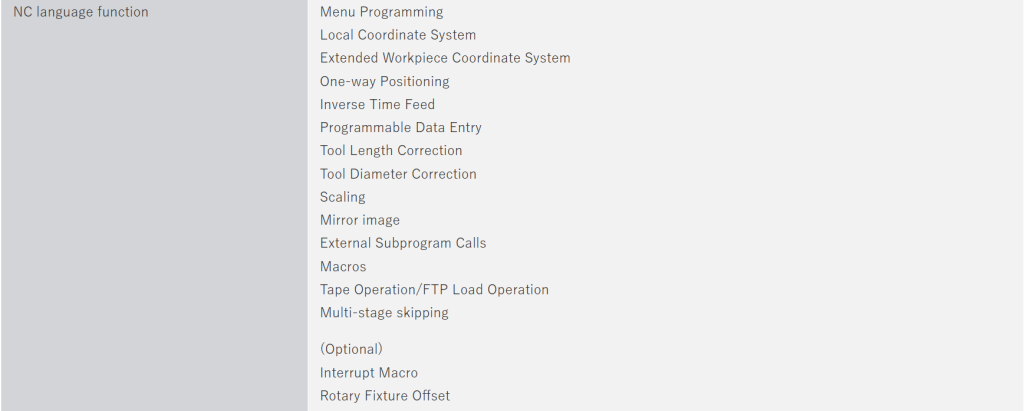
Task: Click the (Optional) label
Action: point(351,349)
